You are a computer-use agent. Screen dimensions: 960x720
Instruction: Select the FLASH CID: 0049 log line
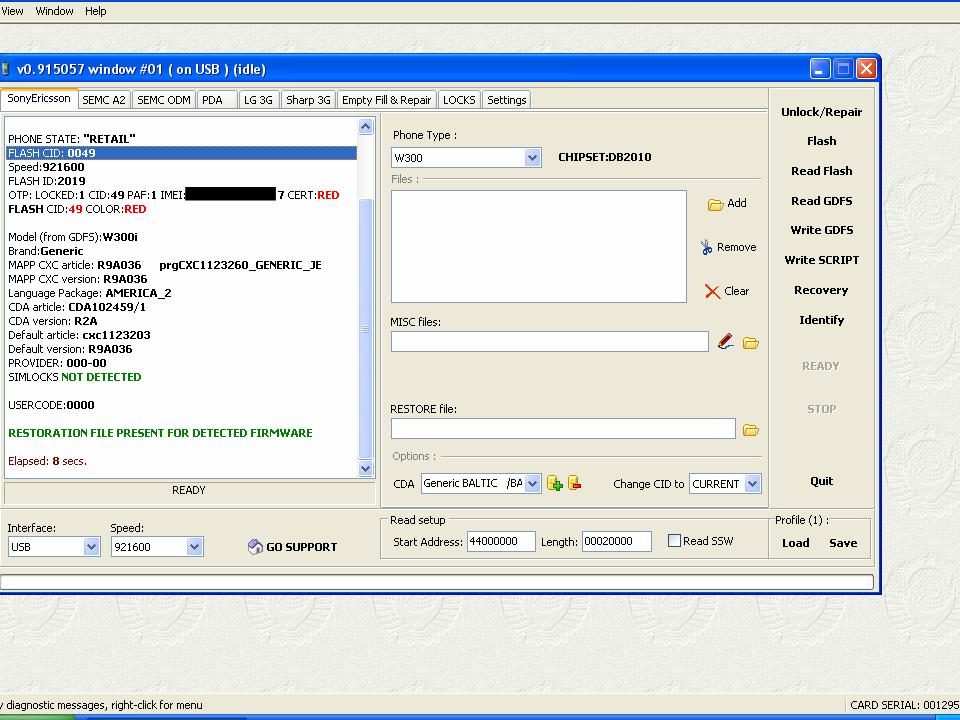pos(181,153)
